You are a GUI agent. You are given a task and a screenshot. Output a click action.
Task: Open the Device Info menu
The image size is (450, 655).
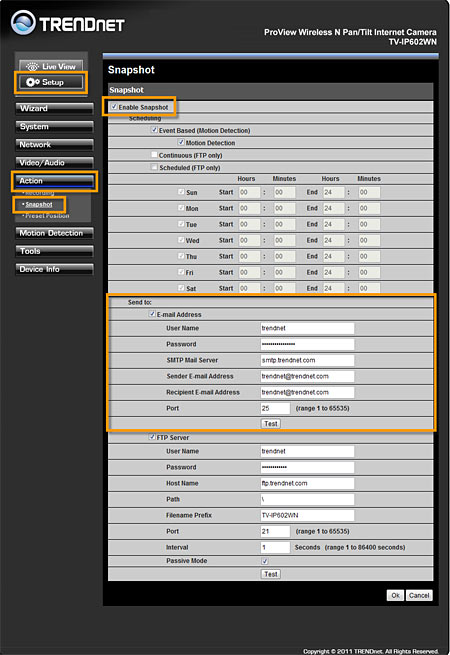tap(54, 269)
